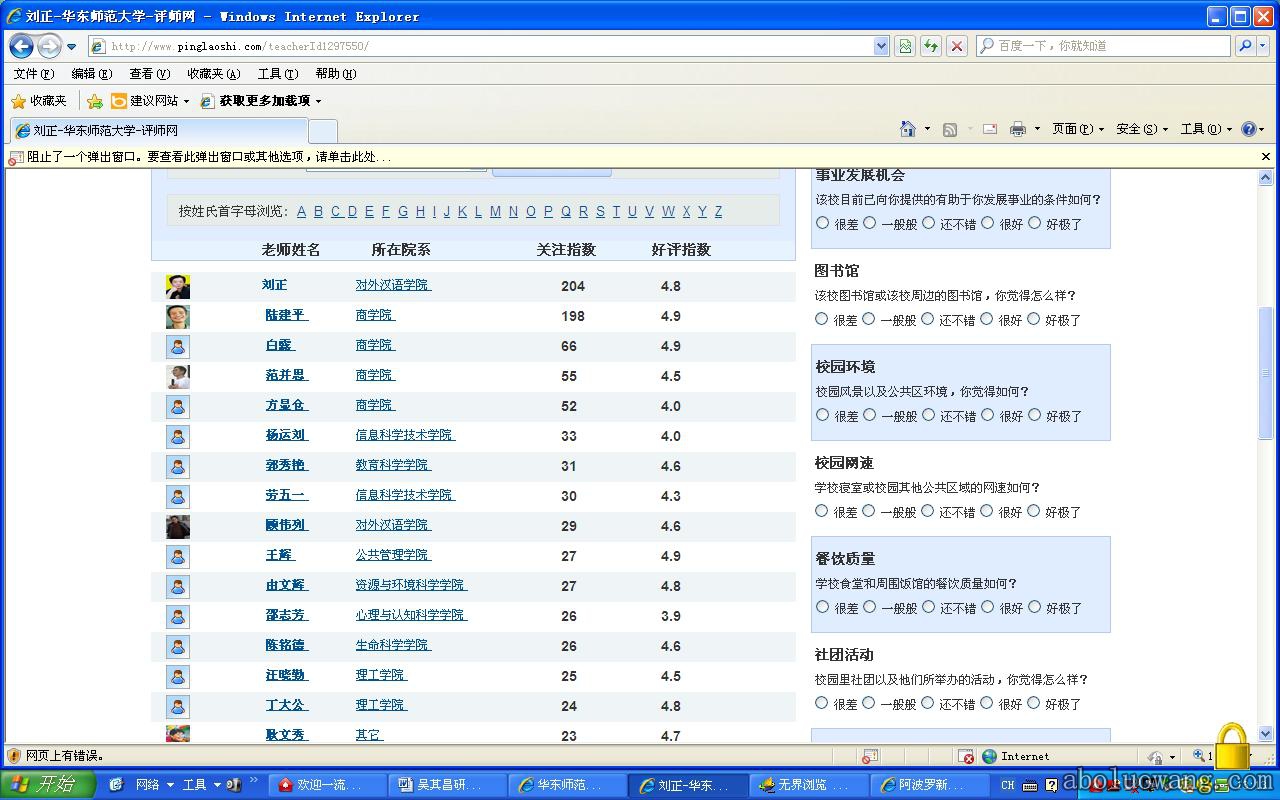Open the 帮助(H) menu
Image resolution: width=1280 pixels, height=800 pixels.
pyautogui.click(x=335, y=74)
